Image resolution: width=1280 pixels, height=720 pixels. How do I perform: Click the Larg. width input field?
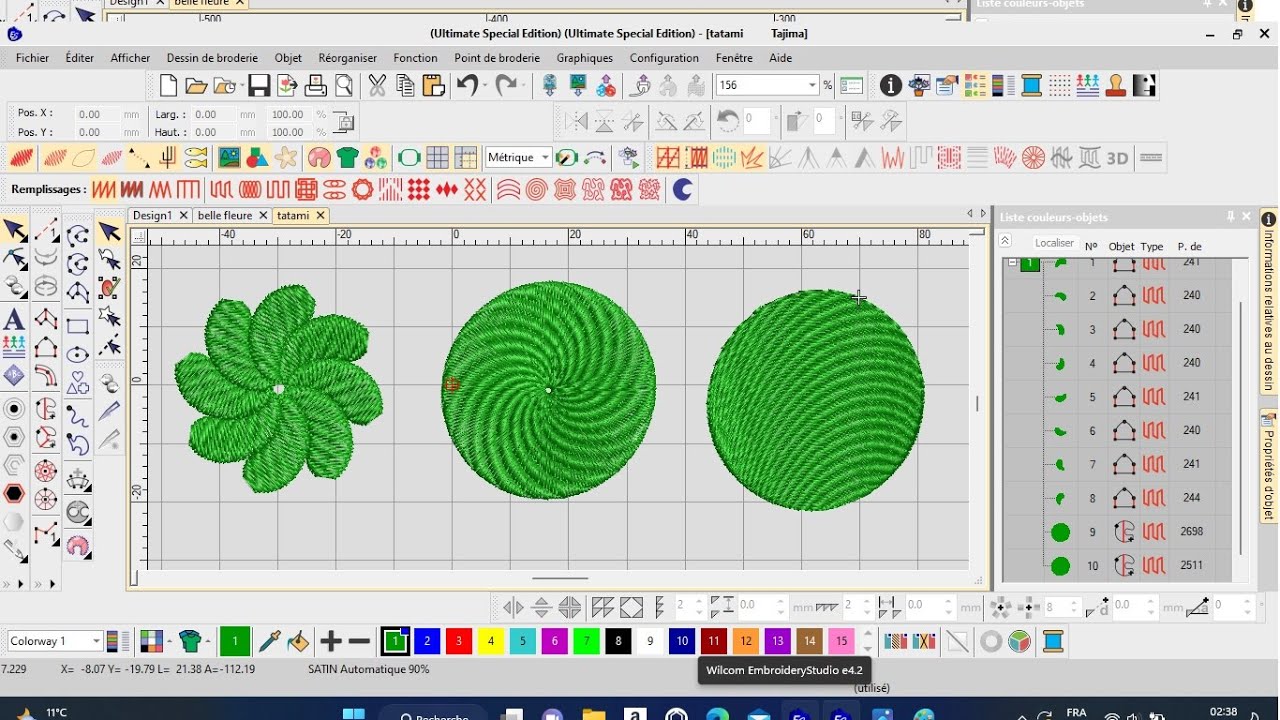[x=213, y=114]
